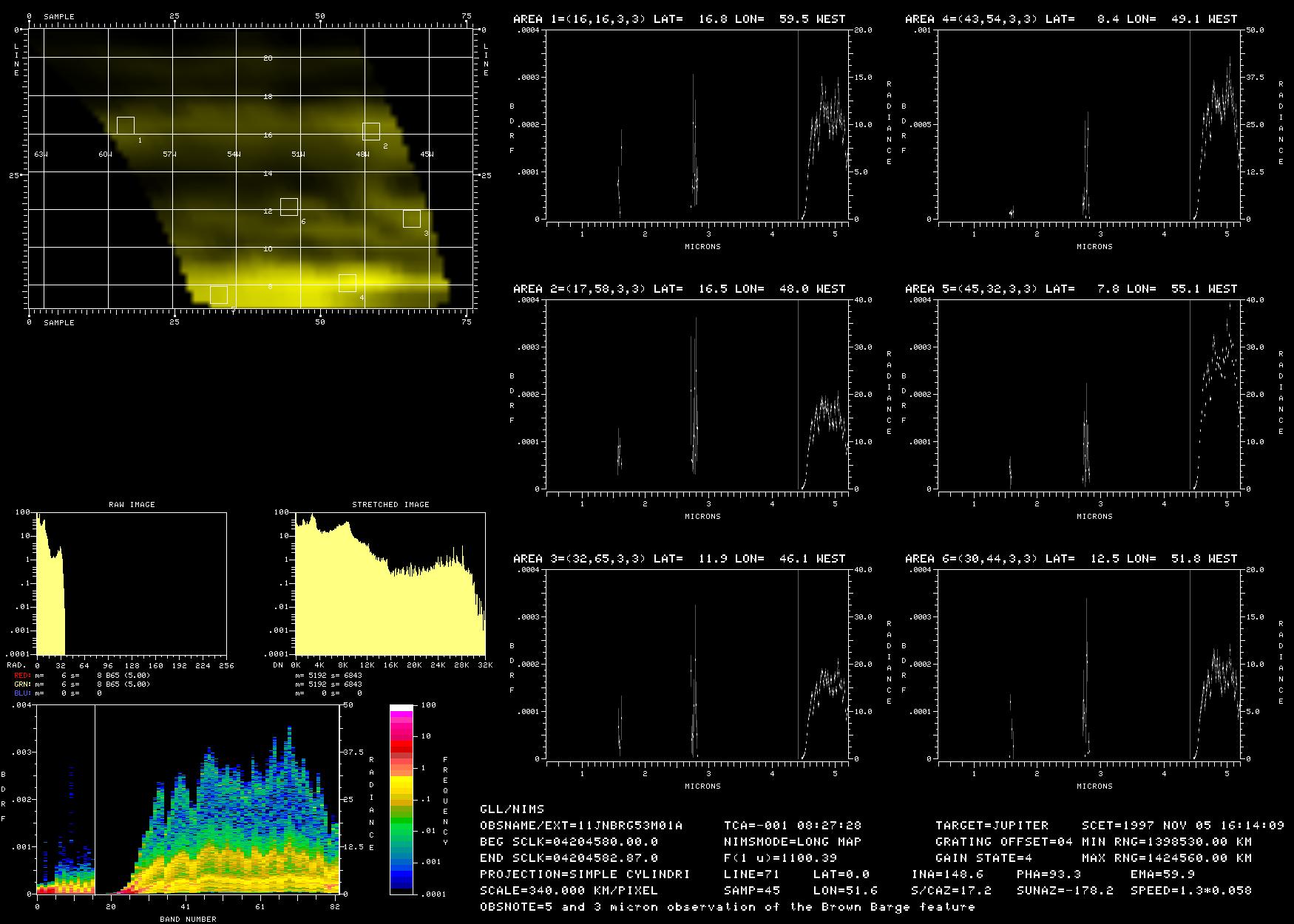The image size is (1294, 924).
Task: Select the AREA 6 spectrum plot
Action: [1089, 665]
